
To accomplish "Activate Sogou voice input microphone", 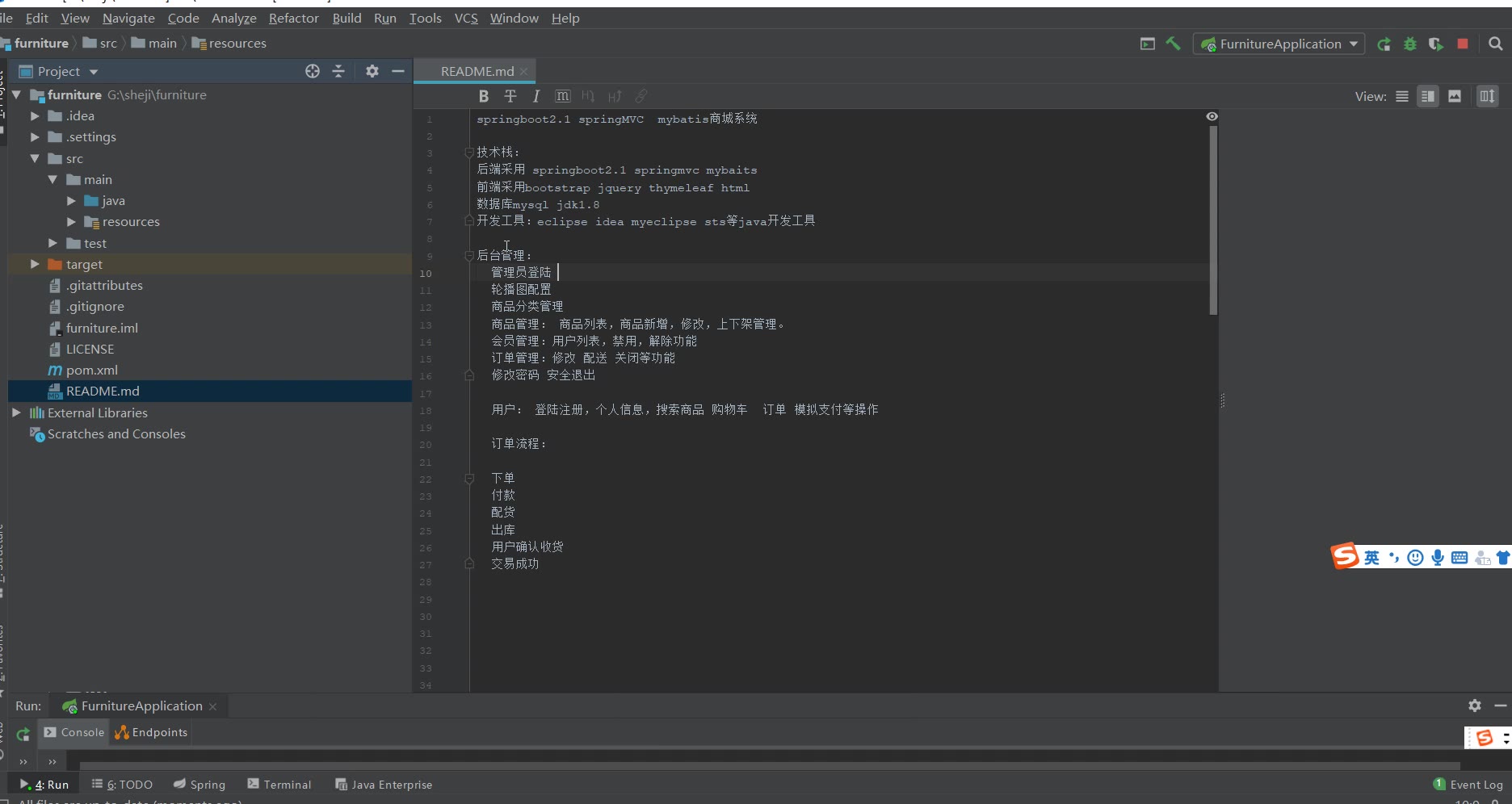I will [1438, 558].
